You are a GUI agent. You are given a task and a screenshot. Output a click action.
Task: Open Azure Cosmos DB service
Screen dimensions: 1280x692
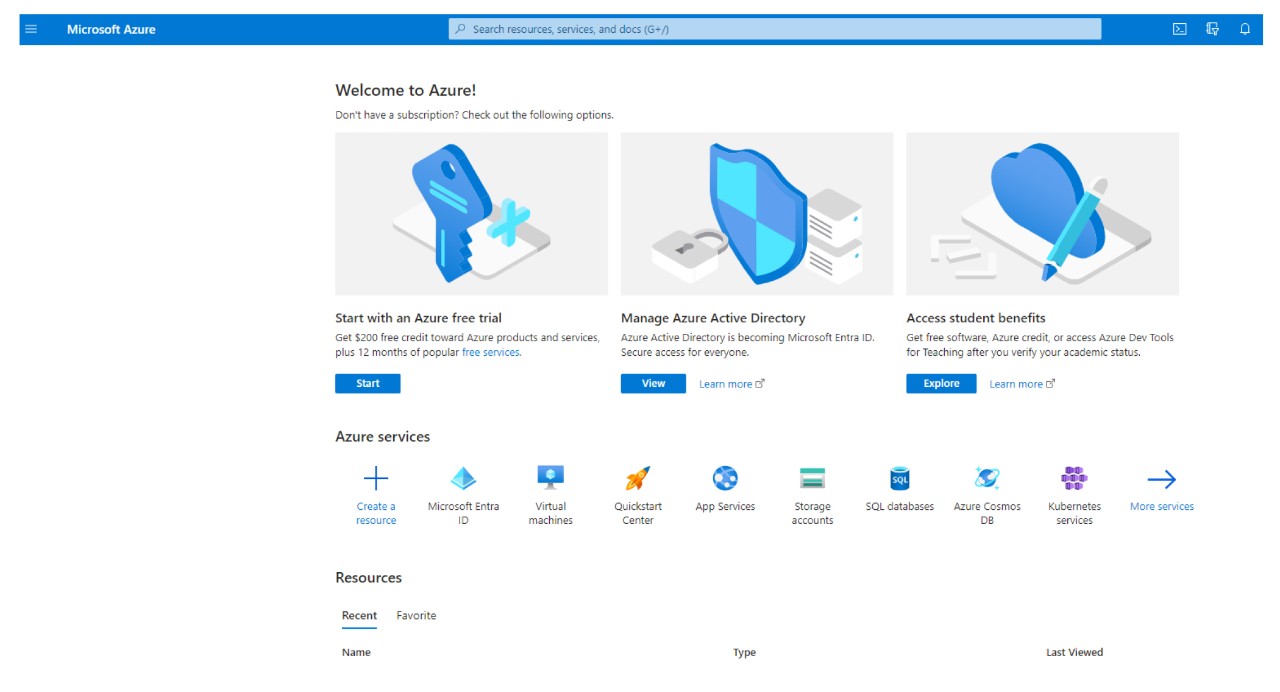coord(987,478)
